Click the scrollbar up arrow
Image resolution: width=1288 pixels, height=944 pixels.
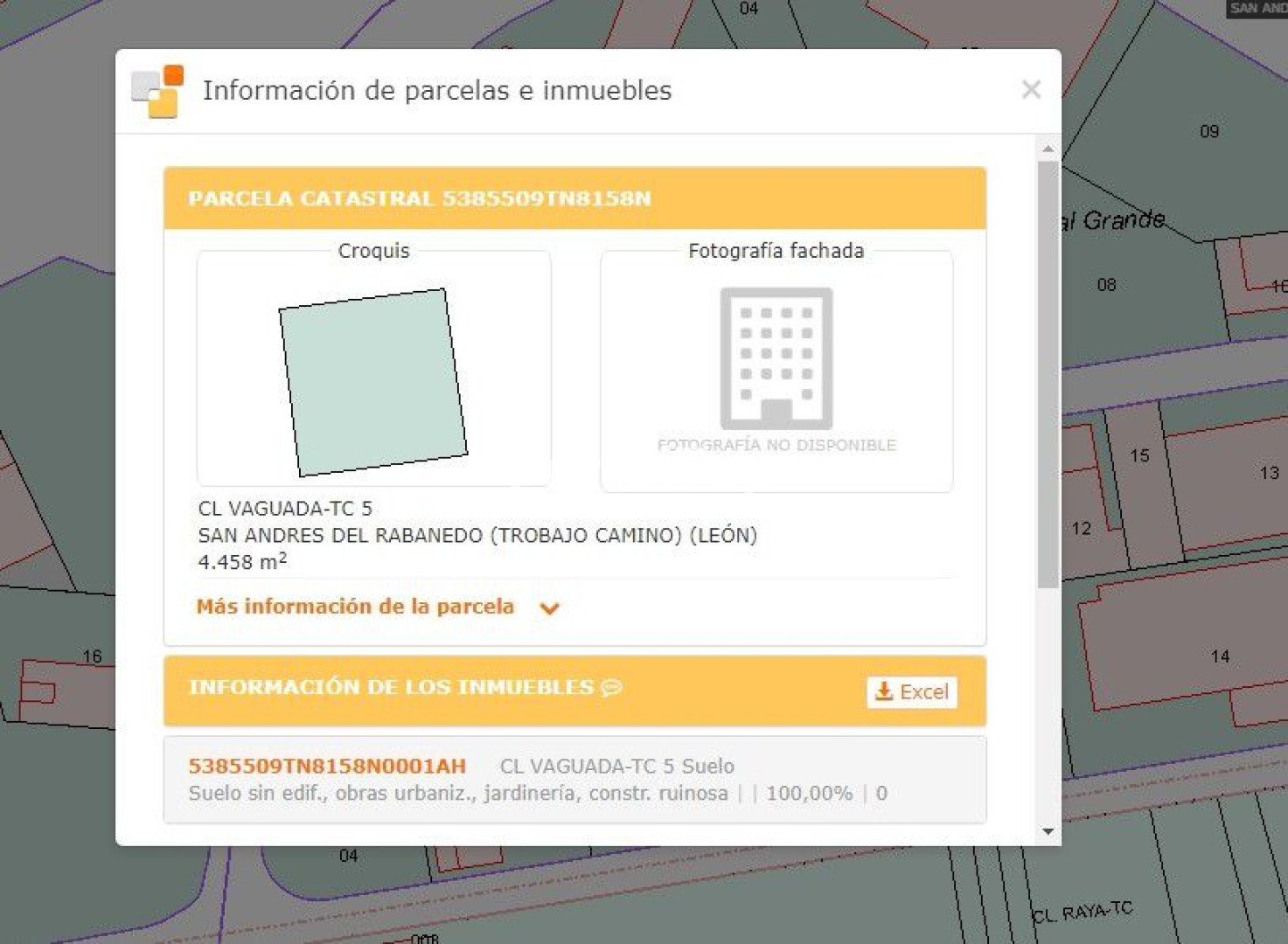pos(1048,149)
